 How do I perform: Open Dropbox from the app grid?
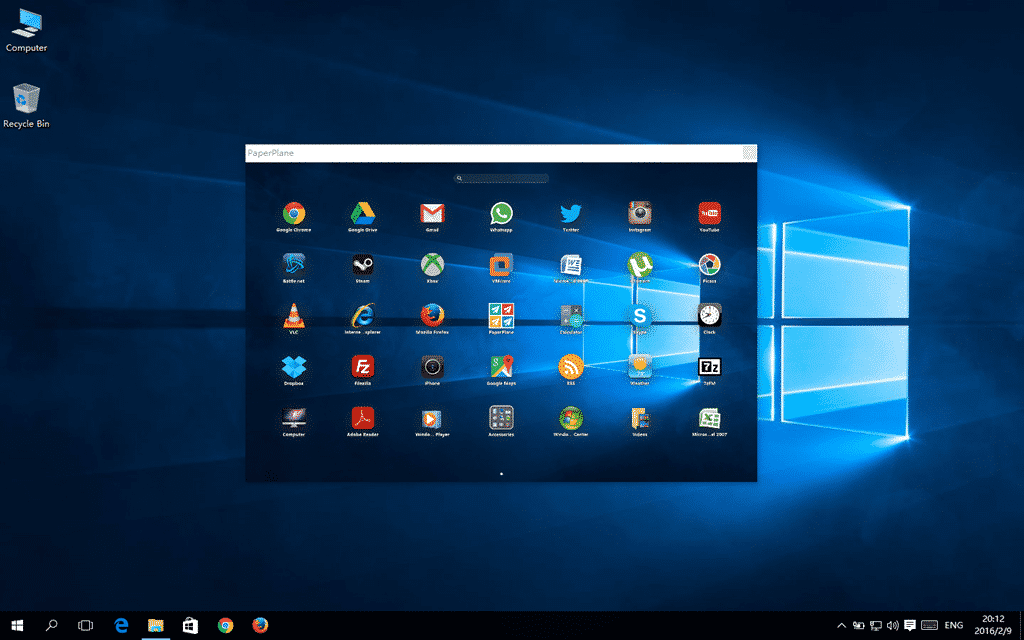click(293, 367)
